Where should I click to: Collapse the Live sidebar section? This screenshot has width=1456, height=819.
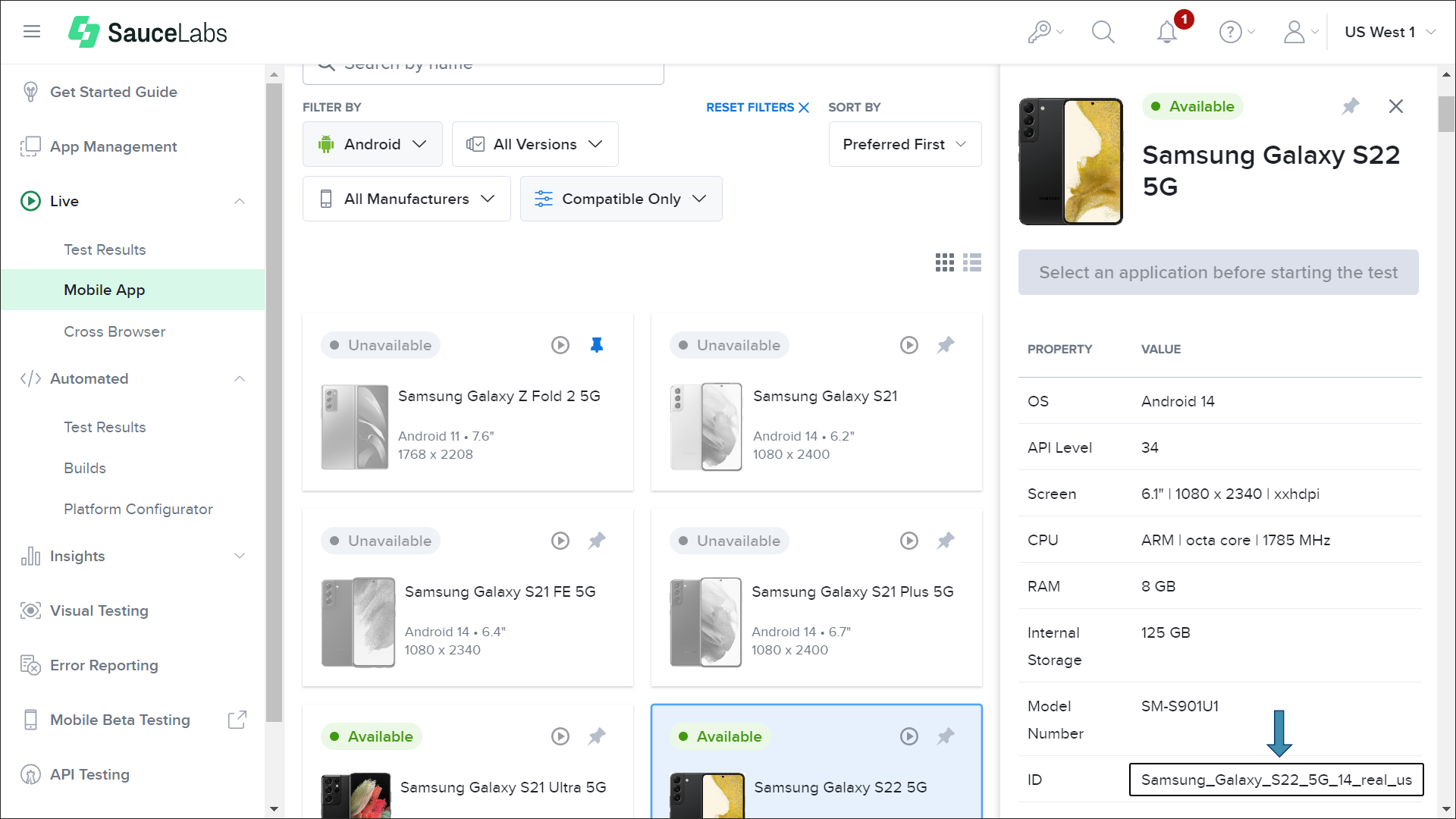click(x=240, y=201)
